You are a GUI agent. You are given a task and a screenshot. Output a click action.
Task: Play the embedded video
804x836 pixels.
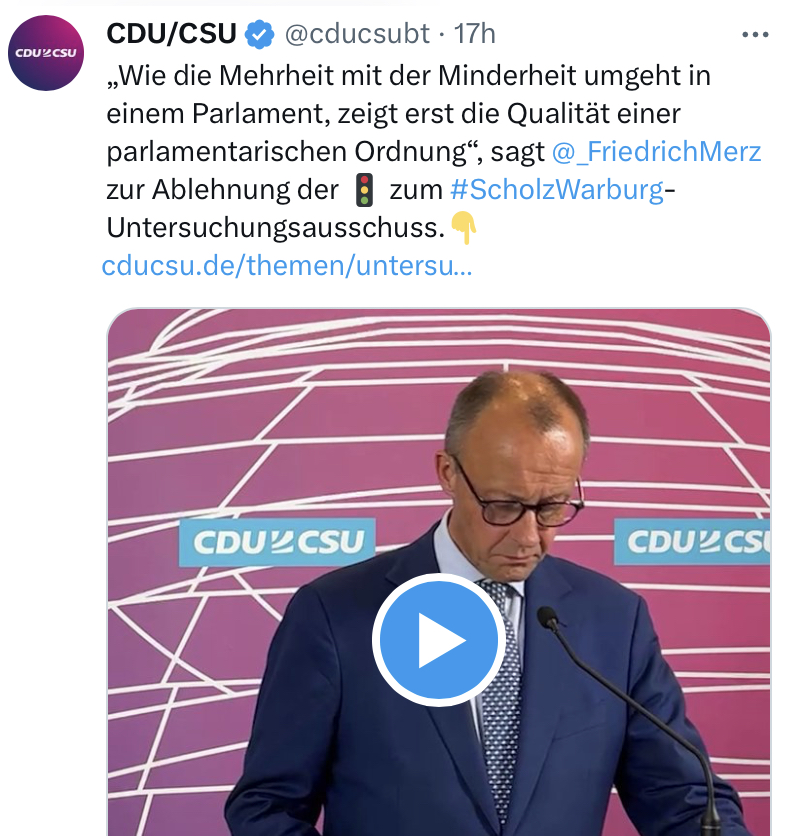click(x=439, y=639)
